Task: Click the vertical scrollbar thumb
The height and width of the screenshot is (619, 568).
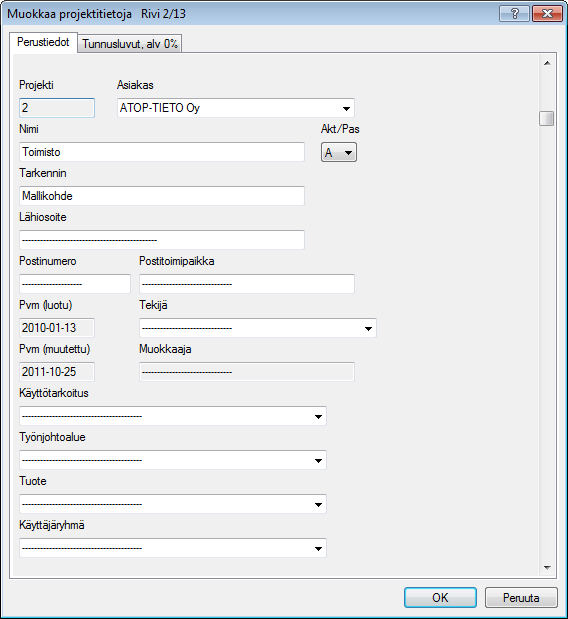Action: click(x=547, y=118)
